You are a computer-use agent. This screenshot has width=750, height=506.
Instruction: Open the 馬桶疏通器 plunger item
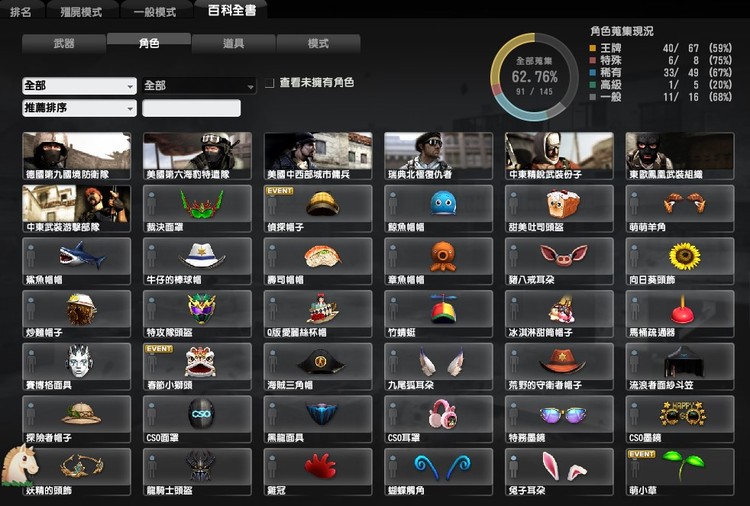[680, 314]
